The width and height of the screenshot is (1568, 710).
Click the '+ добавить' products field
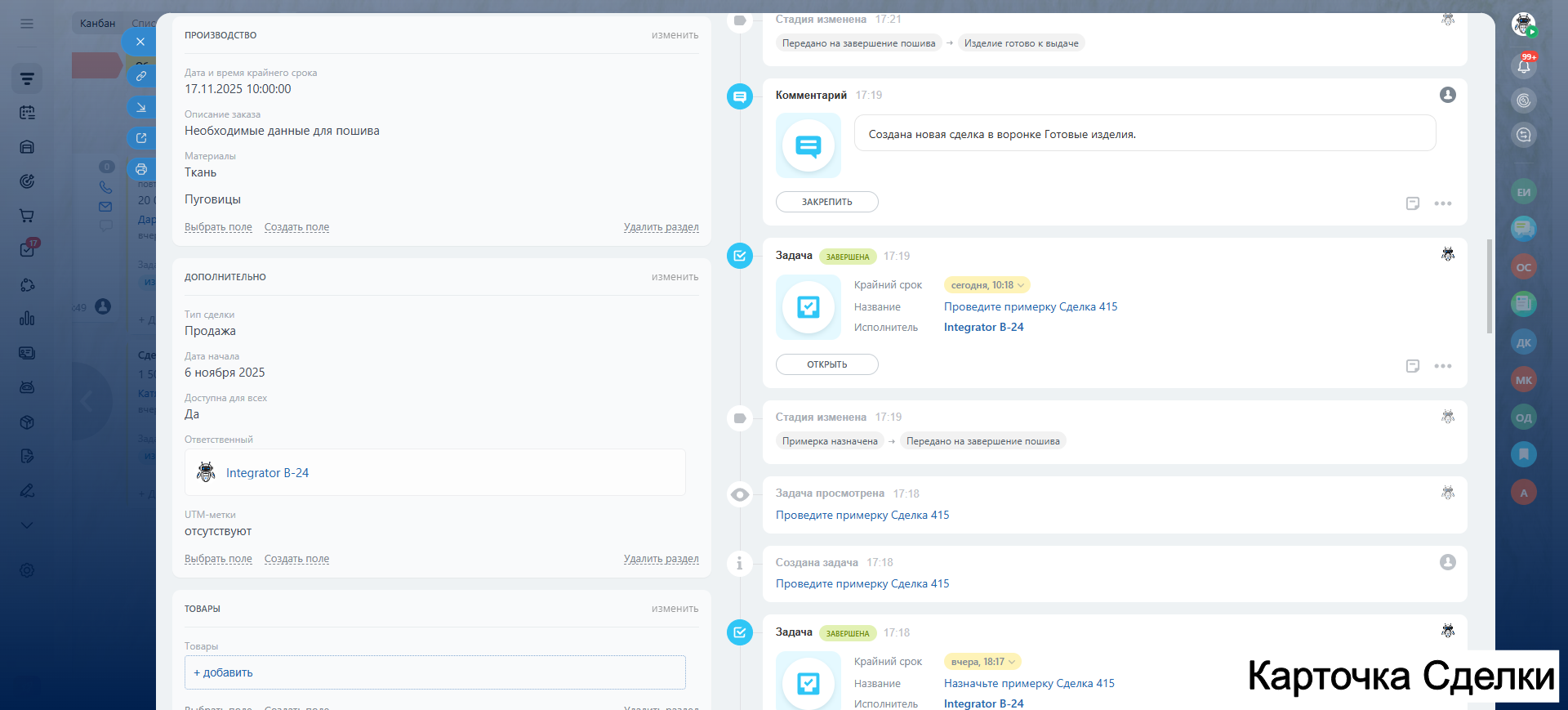tap(434, 672)
